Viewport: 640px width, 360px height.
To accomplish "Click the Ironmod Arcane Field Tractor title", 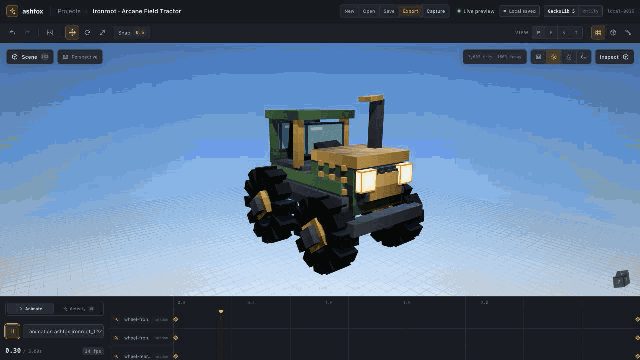I will (137, 11).
